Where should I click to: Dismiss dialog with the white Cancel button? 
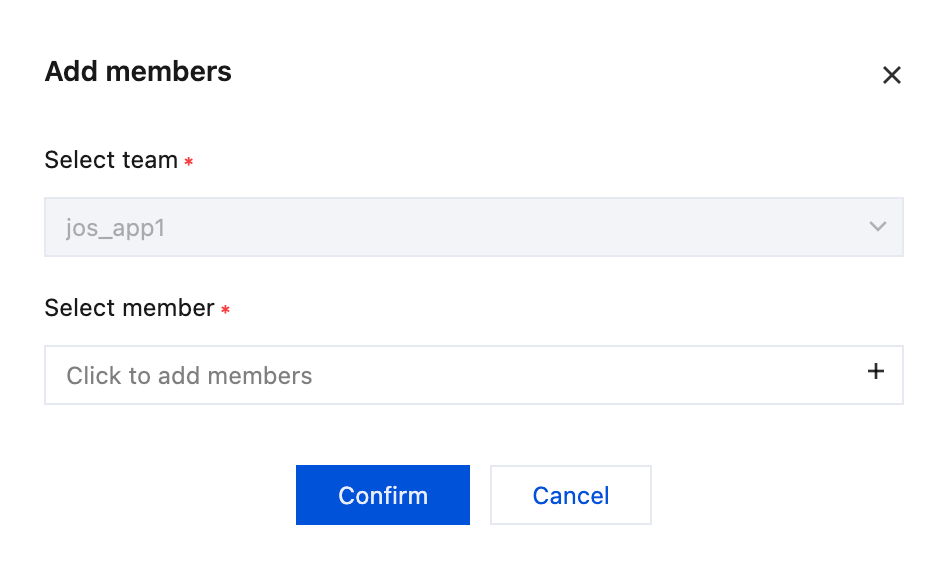570,495
